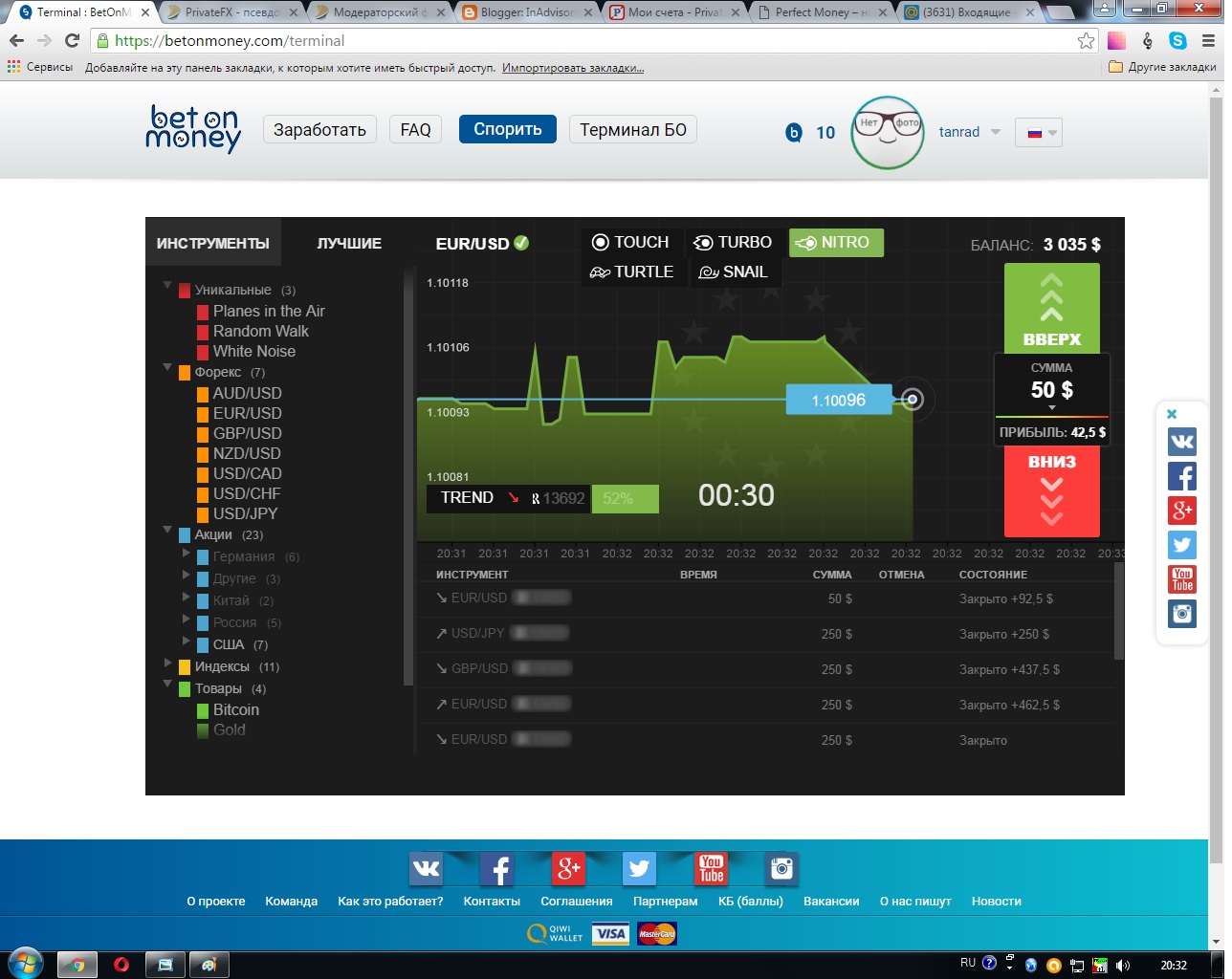Click the YouTube icon in the footer

point(711,868)
